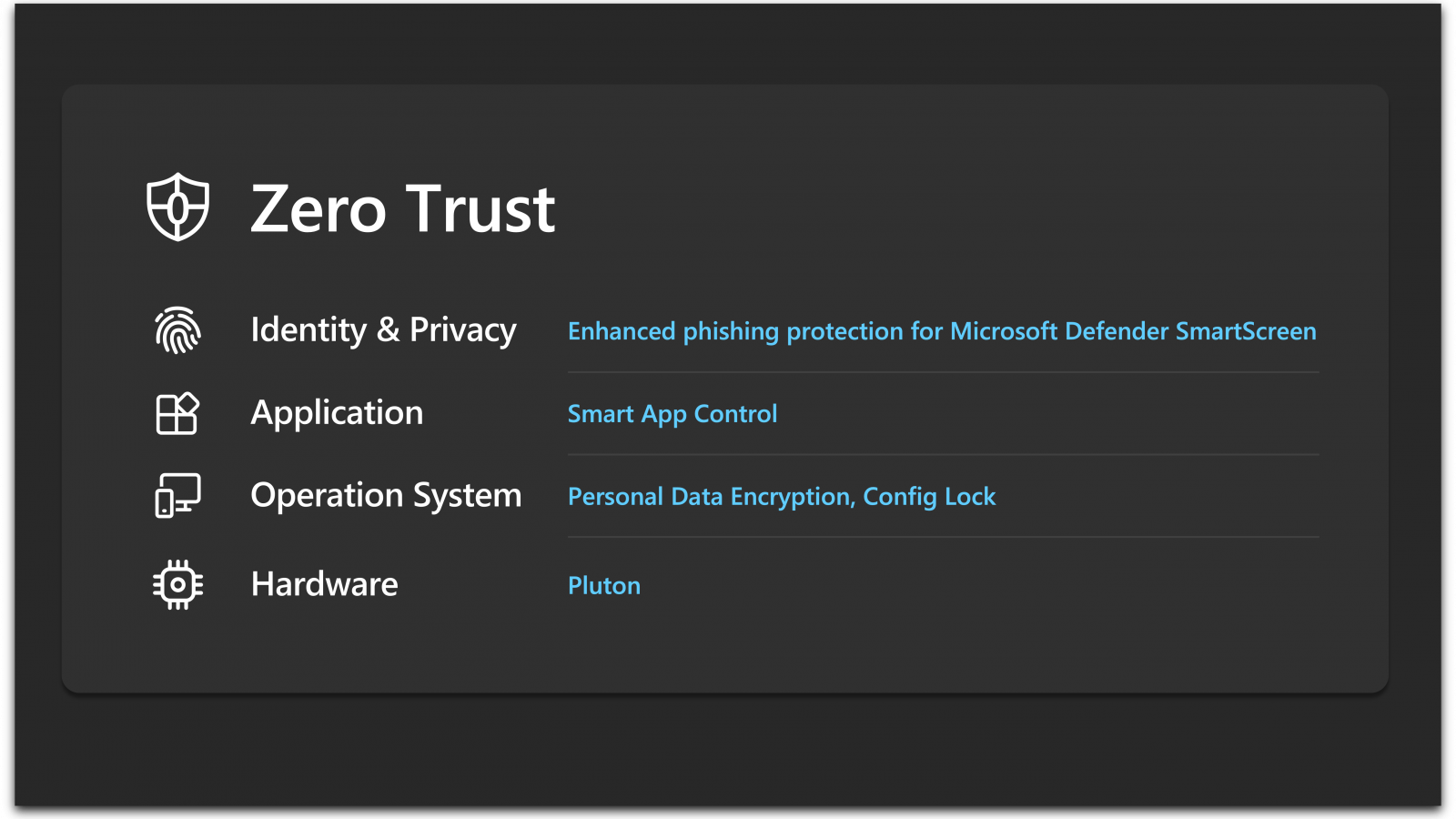
Task: Select the Operation System devices icon
Action: click(177, 496)
